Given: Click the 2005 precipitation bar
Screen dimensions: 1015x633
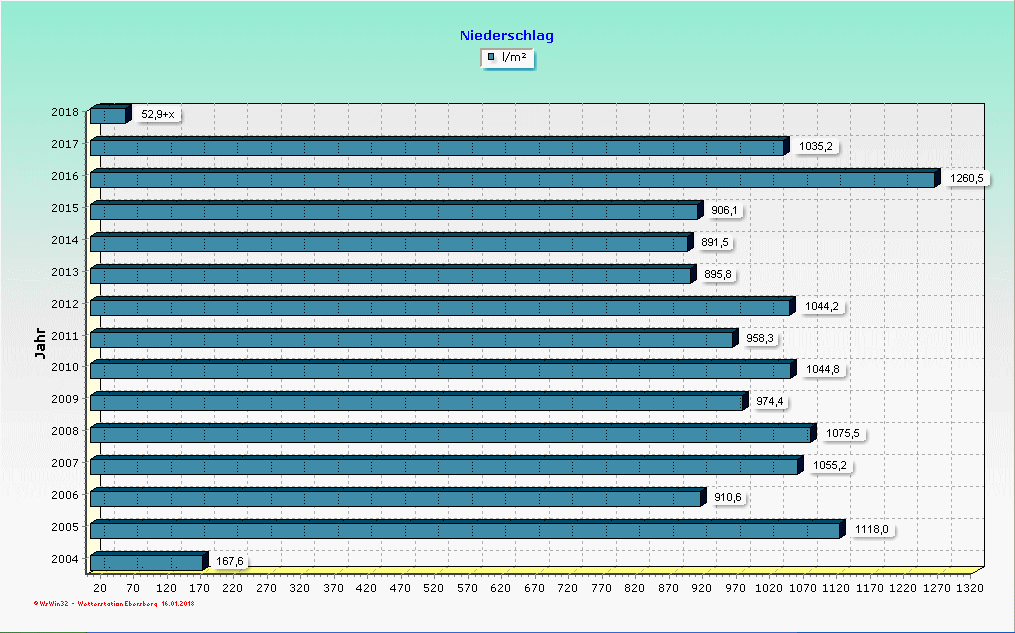Looking at the screenshot, I should 465,531.
